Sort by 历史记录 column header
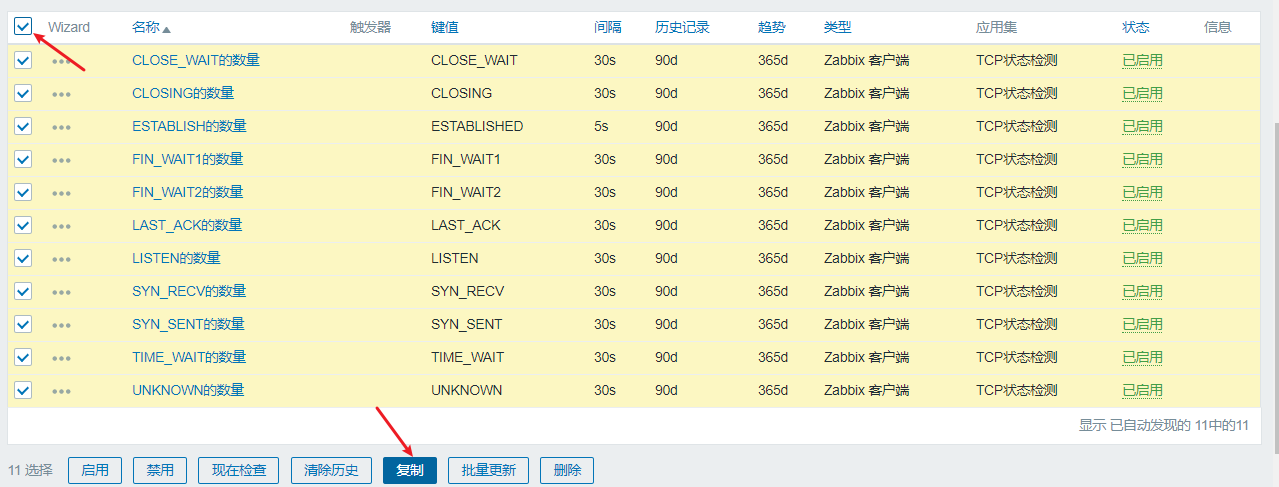The image size is (1279, 487). (682, 27)
